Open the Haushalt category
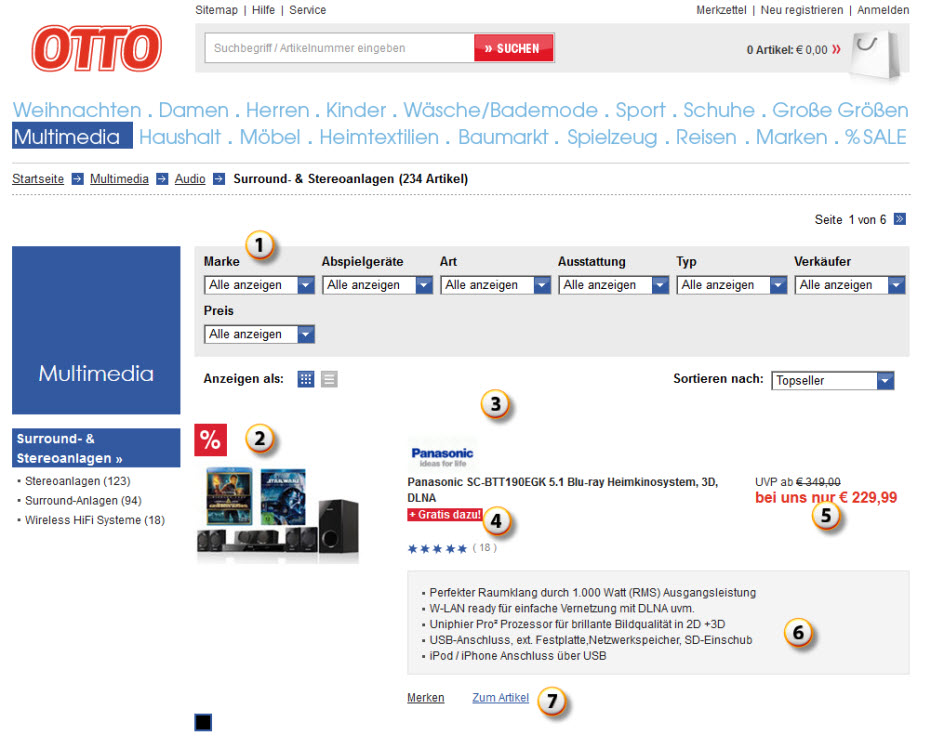Image resolution: width=940 pixels, height=744 pixels. click(x=180, y=137)
